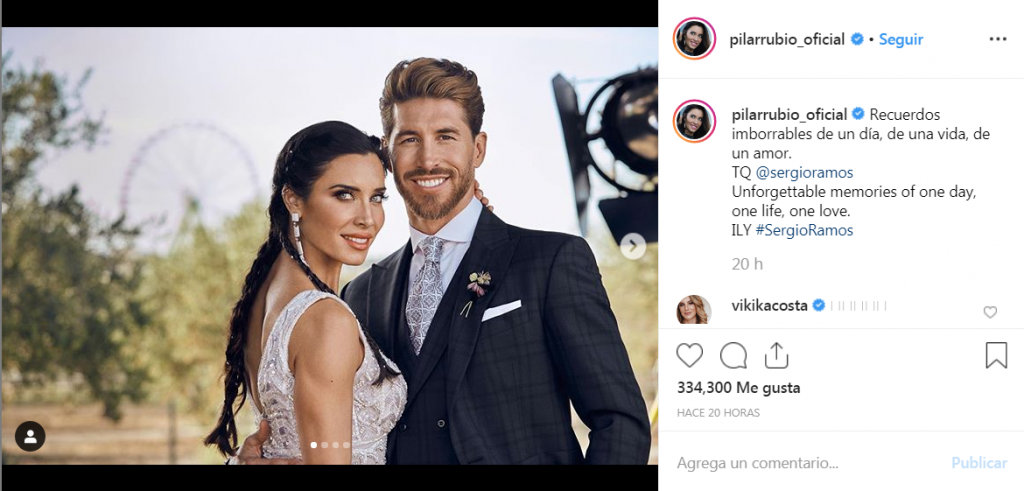
Task: Open the three-dot more options menu
Action: point(997,39)
